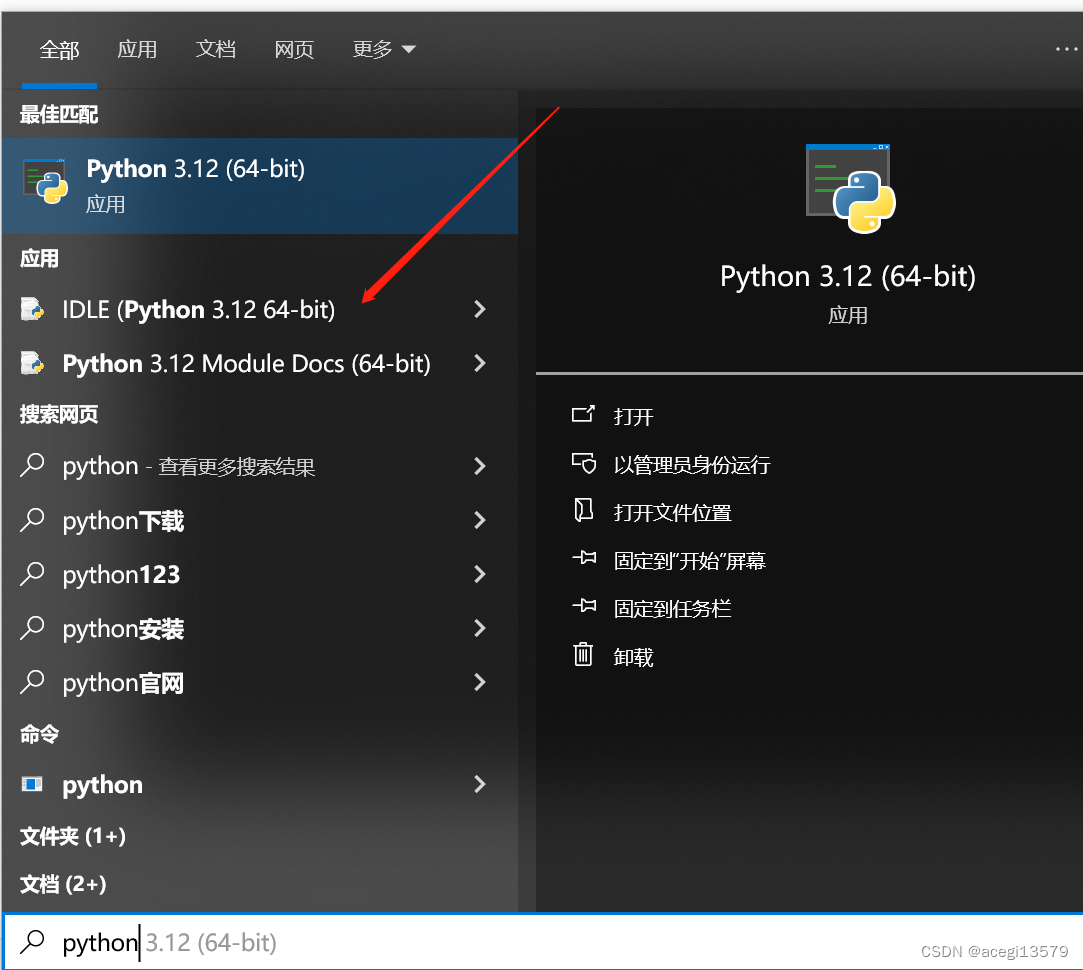Screen dimensions: 1083x970
Task: Click the IDLE Python file icon
Action: pos(32,309)
